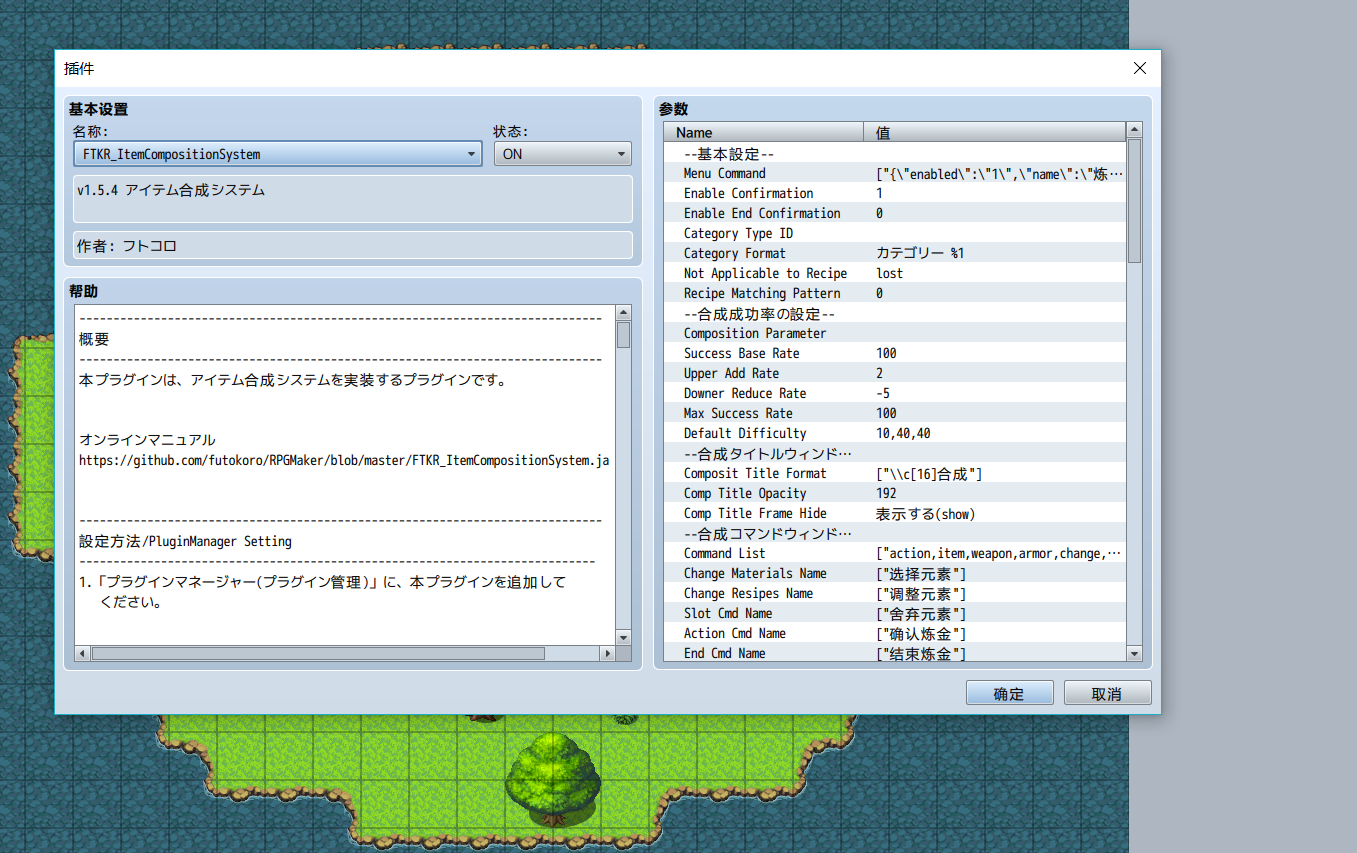Image resolution: width=1357 pixels, height=853 pixels.
Task: Select the Max Success Rate row
Action: coord(895,413)
